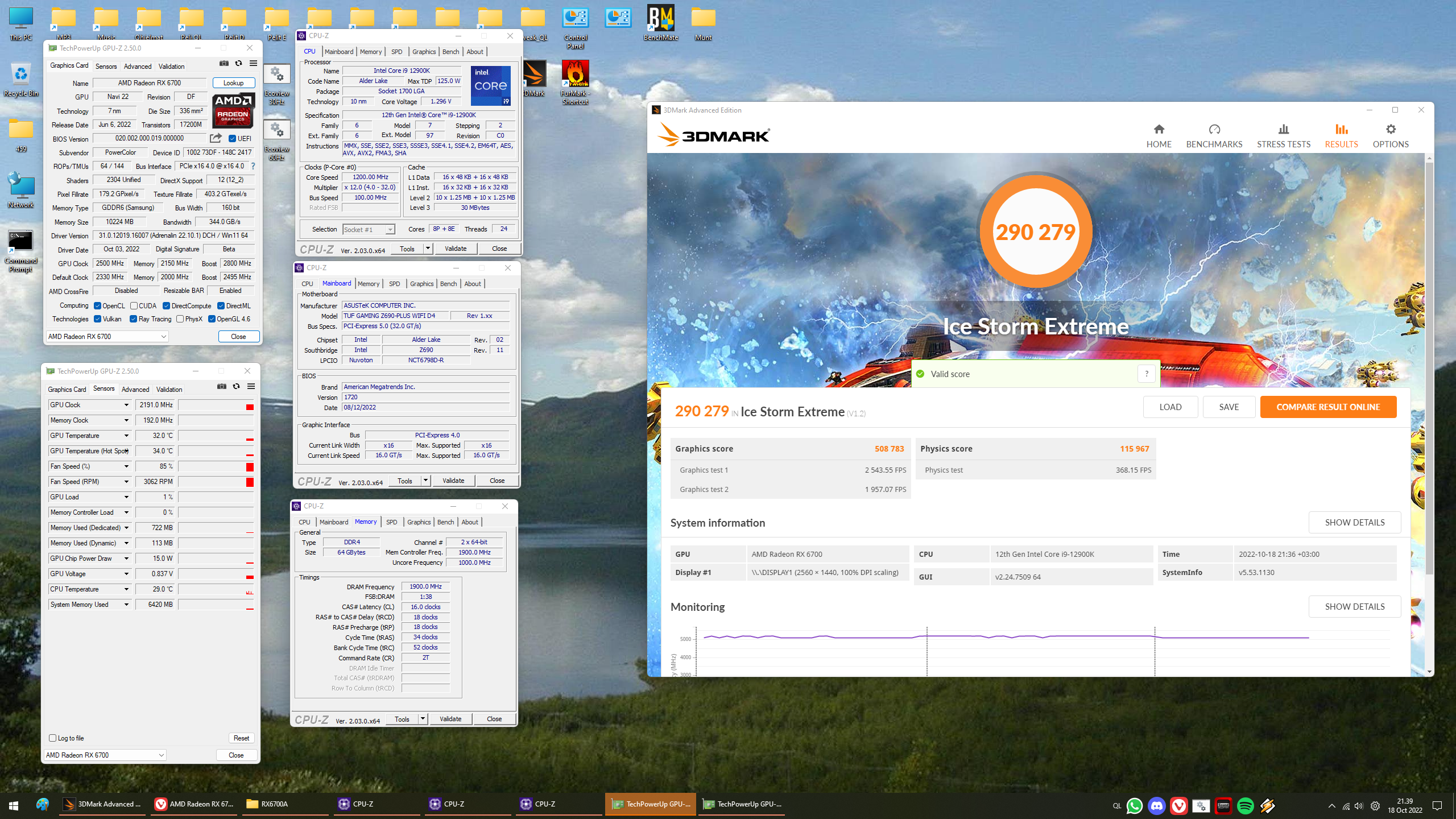Click BIOS share/export icon in GPU-Z
Viewport: 1456px width, 819px height.
click(216, 138)
